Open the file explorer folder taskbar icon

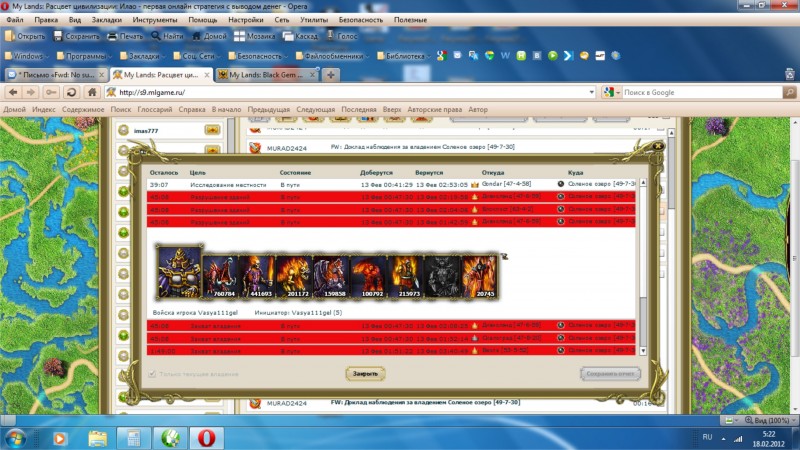pos(97,438)
